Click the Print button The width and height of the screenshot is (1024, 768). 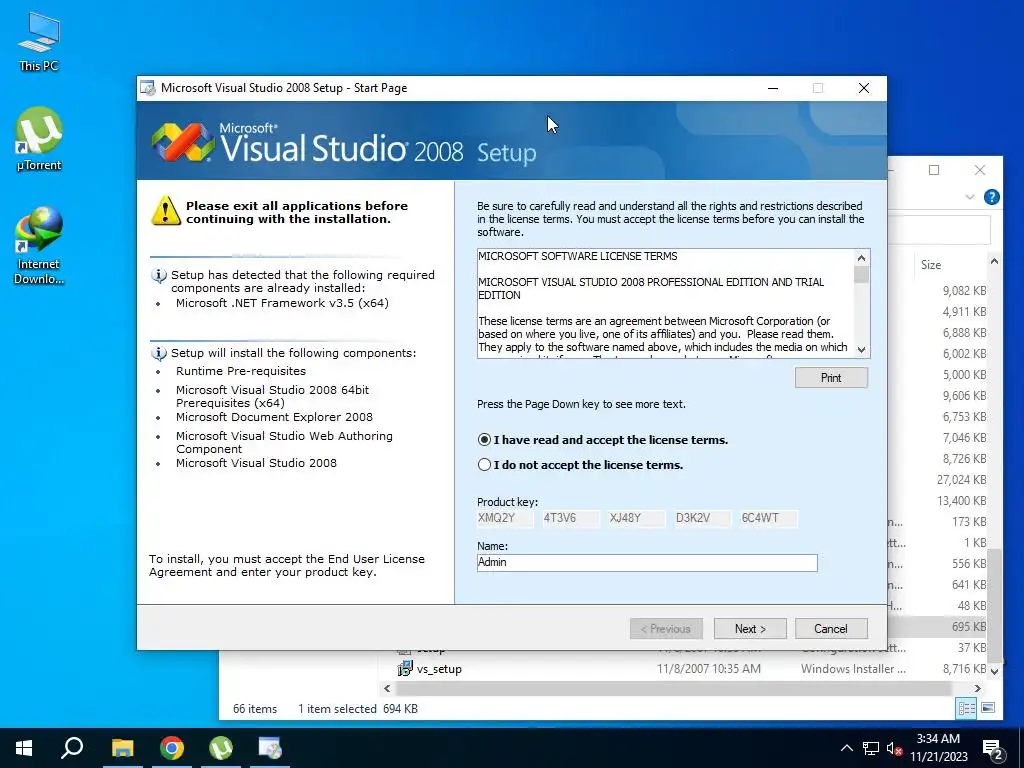coord(831,377)
